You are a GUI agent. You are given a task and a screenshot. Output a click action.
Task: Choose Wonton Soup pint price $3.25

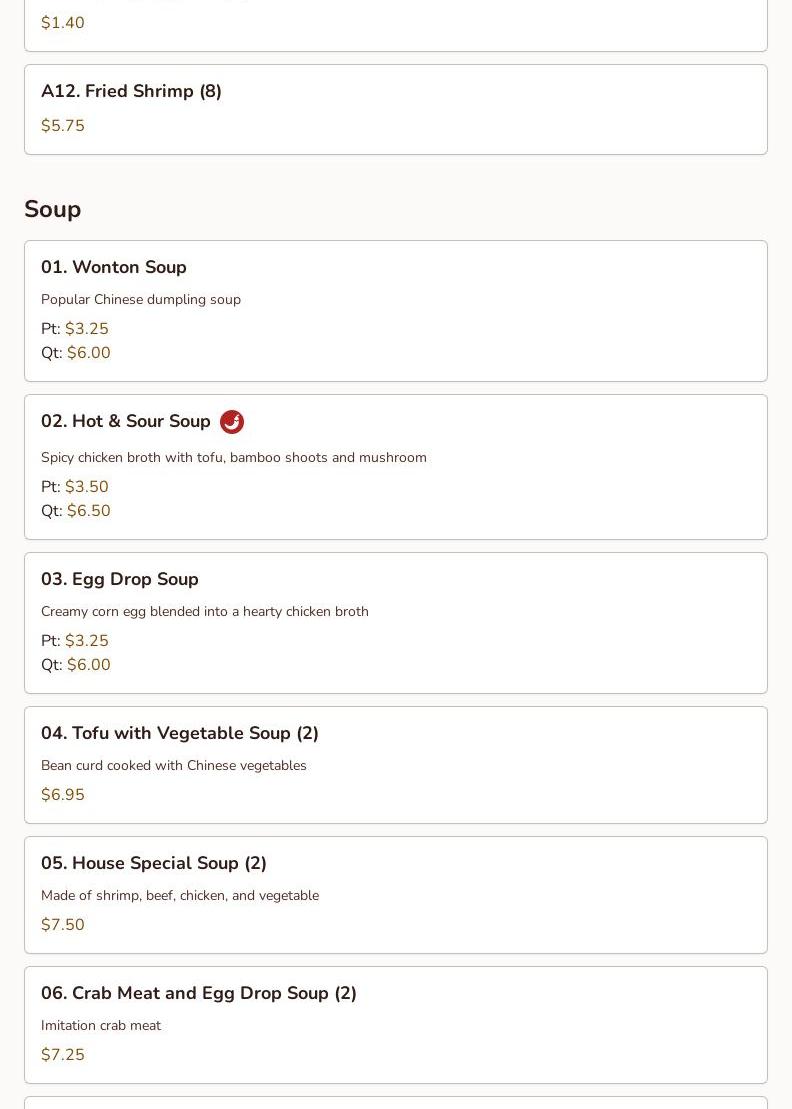coord(87,329)
